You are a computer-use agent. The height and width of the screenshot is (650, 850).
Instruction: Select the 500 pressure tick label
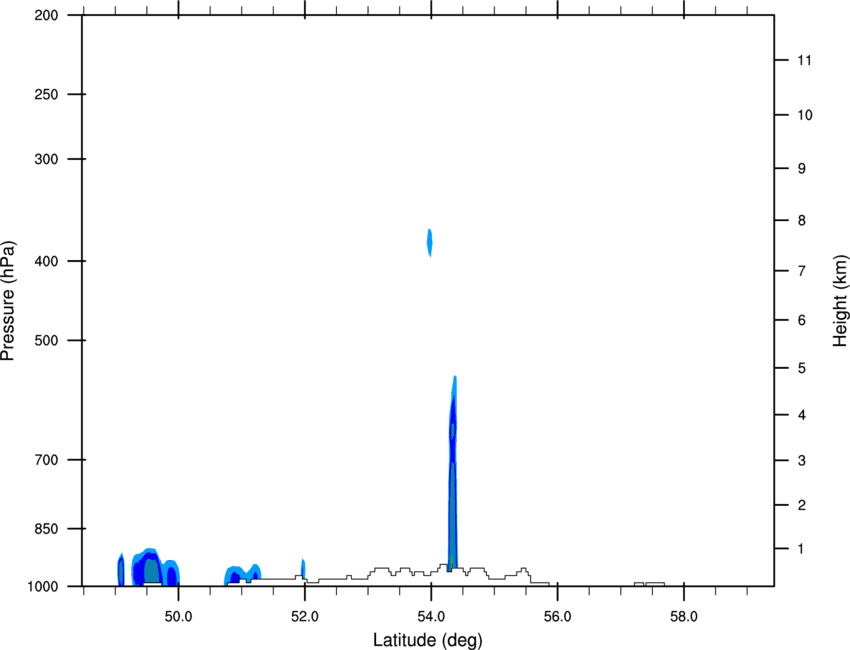tap(46, 340)
